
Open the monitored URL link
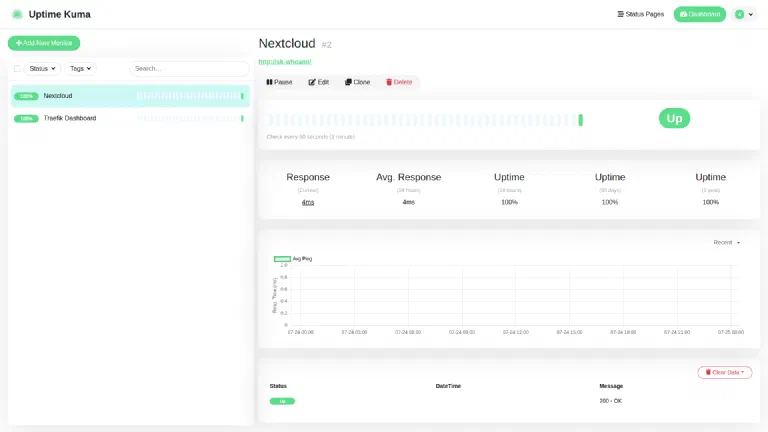tap(285, 62)
